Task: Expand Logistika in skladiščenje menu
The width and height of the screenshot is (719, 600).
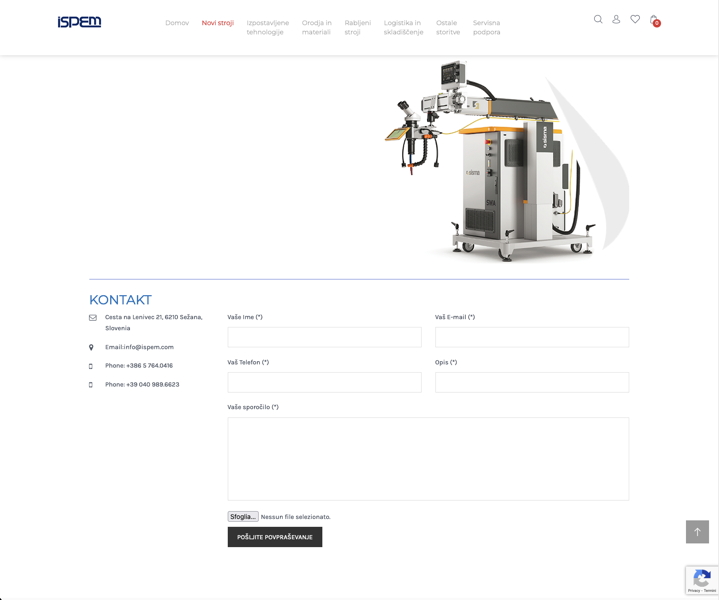Action: click(403, 27)
